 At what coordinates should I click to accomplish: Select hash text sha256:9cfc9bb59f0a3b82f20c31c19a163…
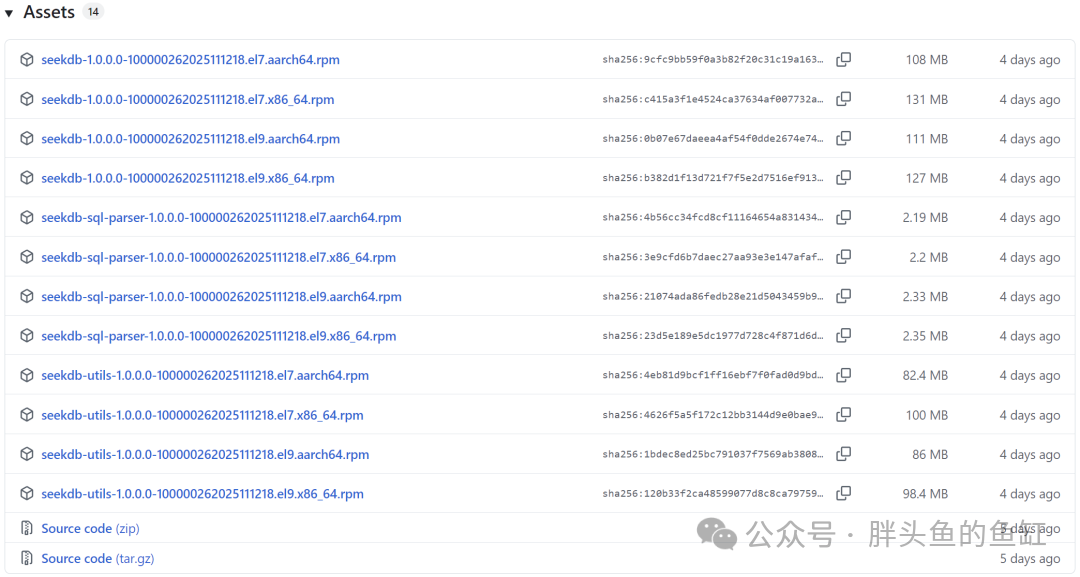click(713, 60)
